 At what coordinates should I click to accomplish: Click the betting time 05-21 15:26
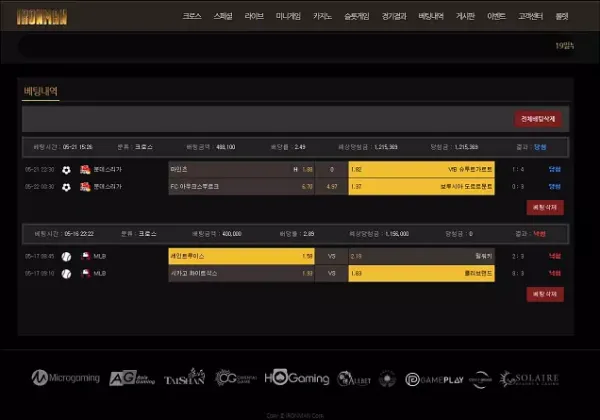[78, 147]
